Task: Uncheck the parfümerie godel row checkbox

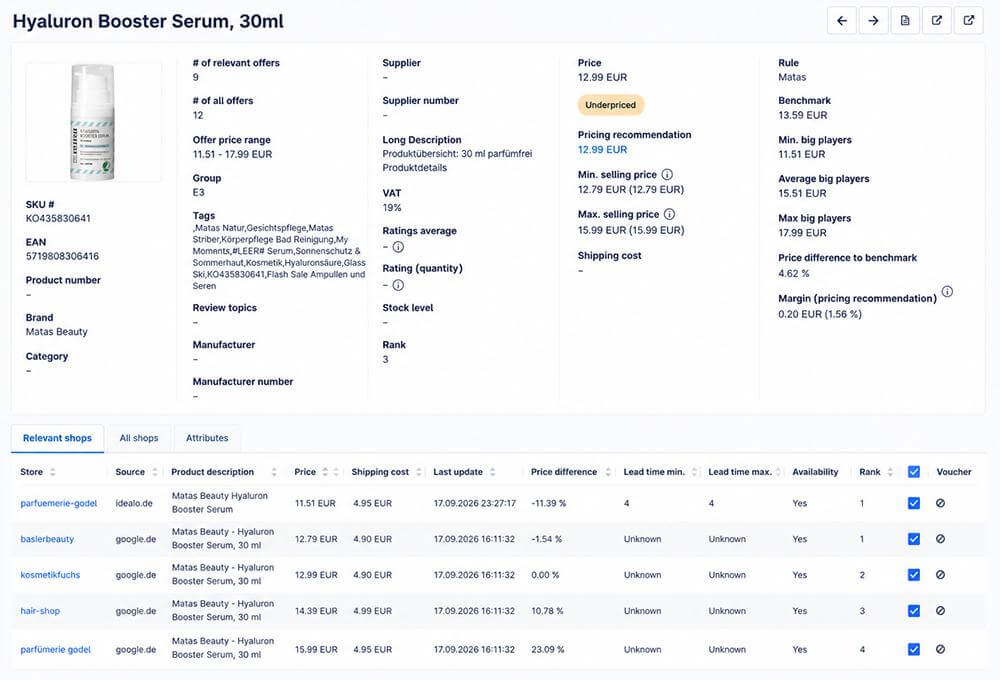Action: point(914,649)
